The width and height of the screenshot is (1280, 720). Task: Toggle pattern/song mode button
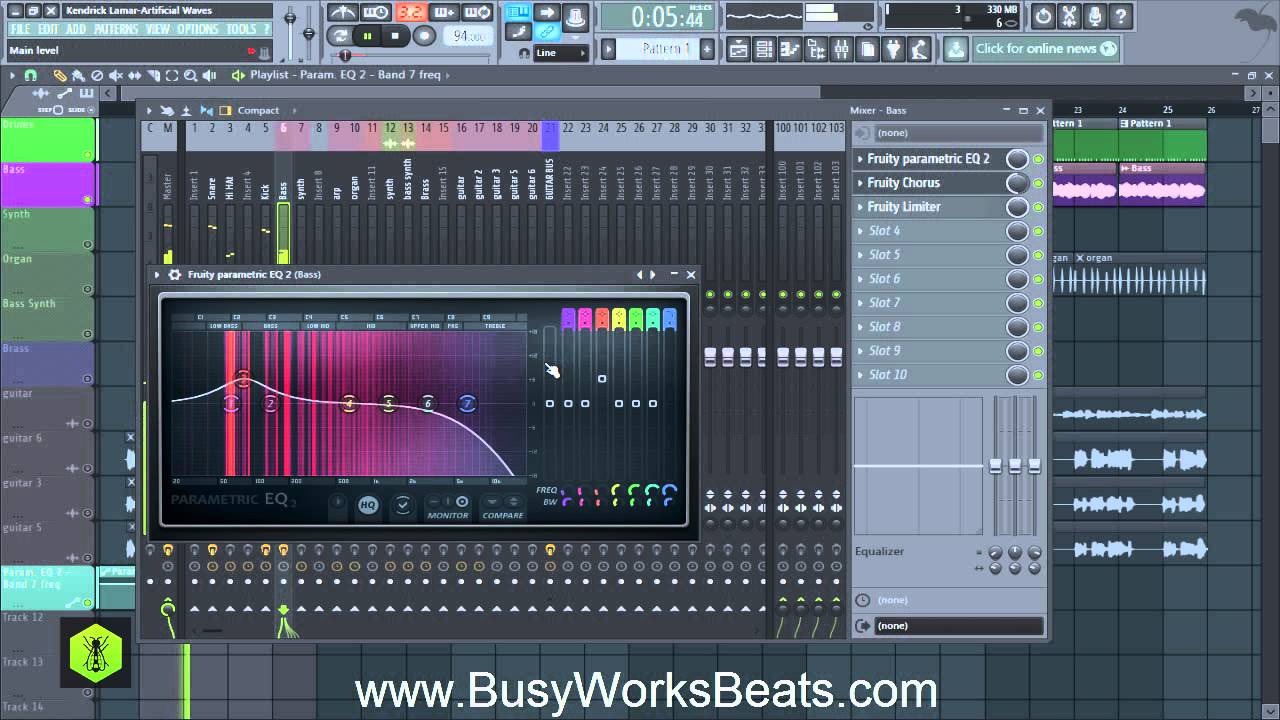coord(340,36)
